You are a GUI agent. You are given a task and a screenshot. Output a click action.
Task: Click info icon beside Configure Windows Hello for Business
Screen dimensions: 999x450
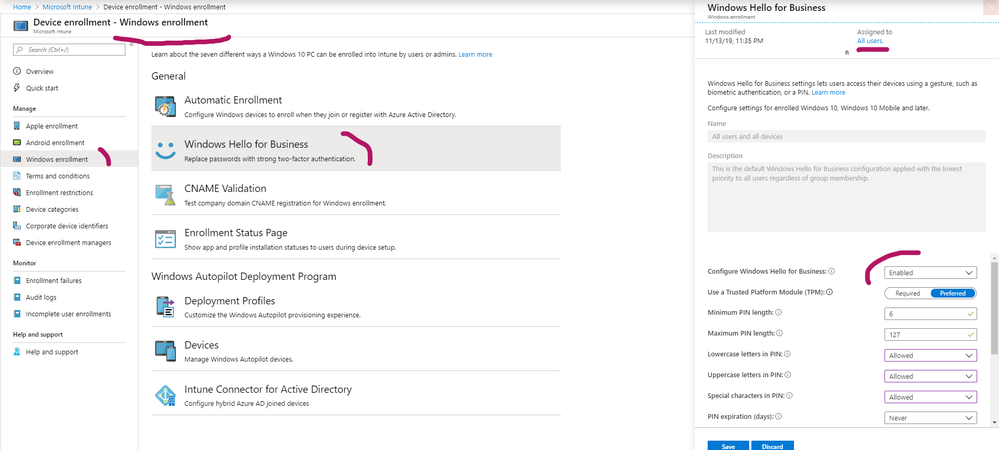point(831,271)
